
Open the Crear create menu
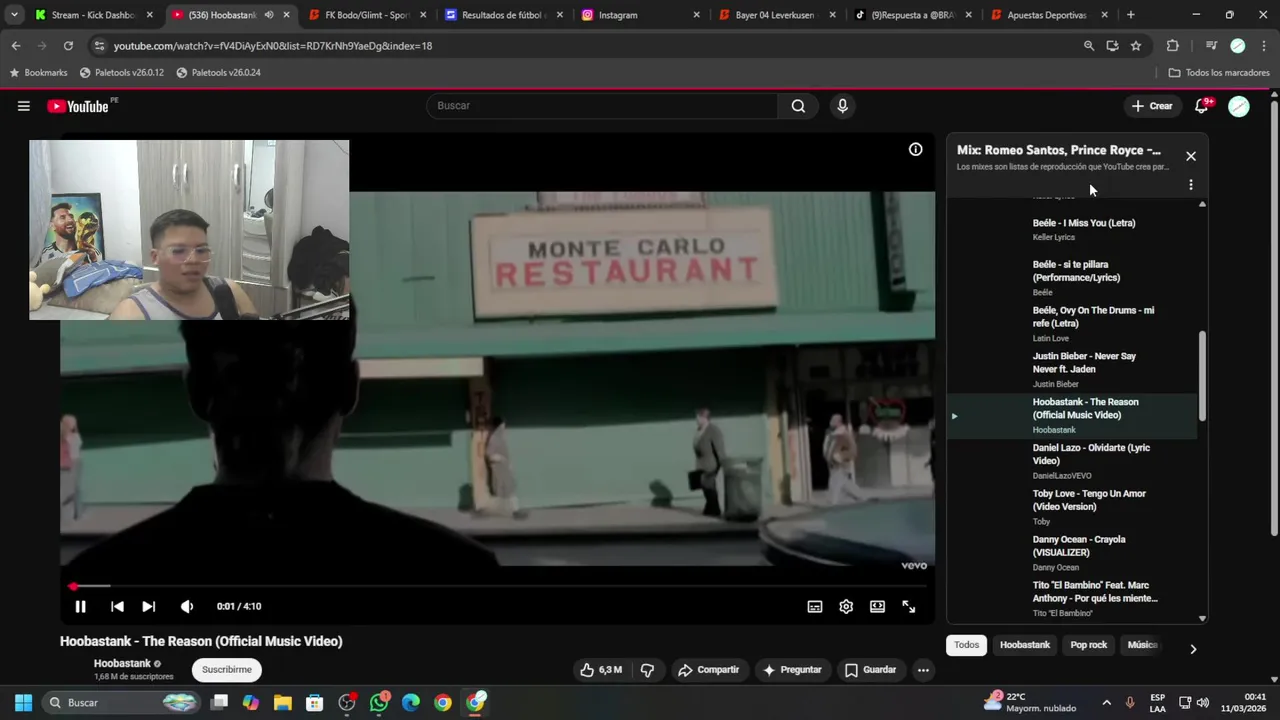tap(1152, 106)
